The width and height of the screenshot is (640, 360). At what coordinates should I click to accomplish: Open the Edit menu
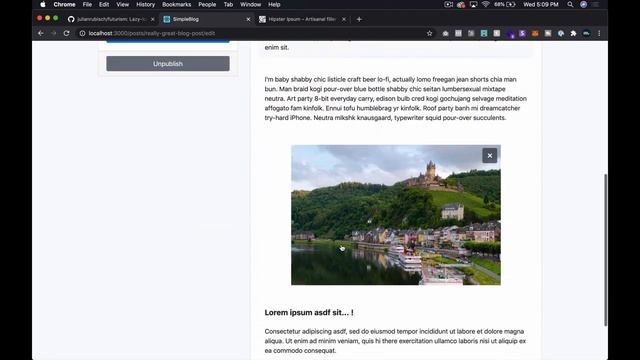pos(104,4)
